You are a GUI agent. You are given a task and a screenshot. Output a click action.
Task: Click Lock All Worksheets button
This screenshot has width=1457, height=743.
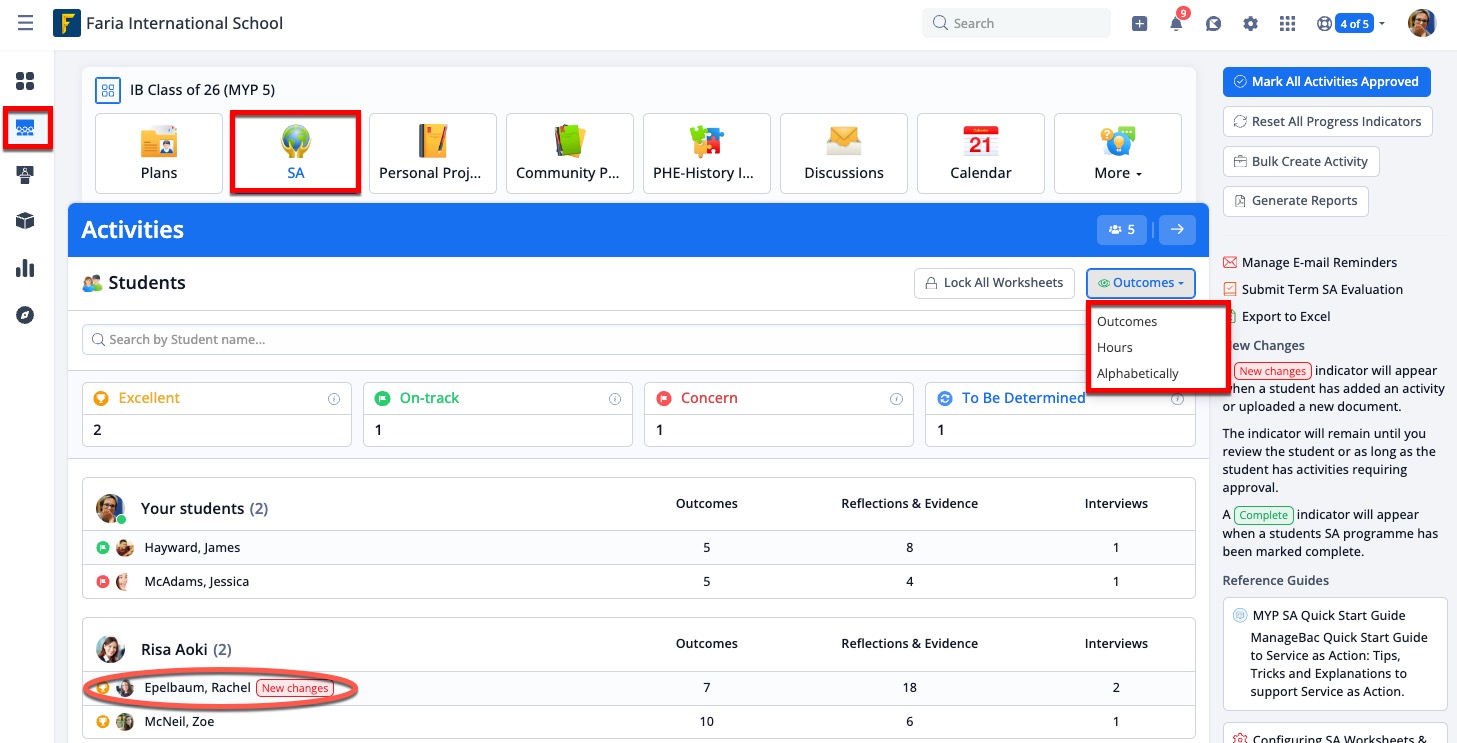pos(994,283)
